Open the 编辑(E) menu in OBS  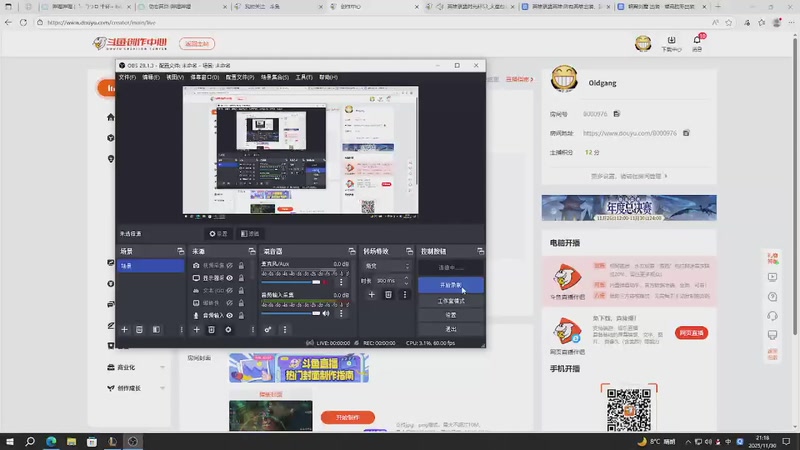(x=151, y=78)
